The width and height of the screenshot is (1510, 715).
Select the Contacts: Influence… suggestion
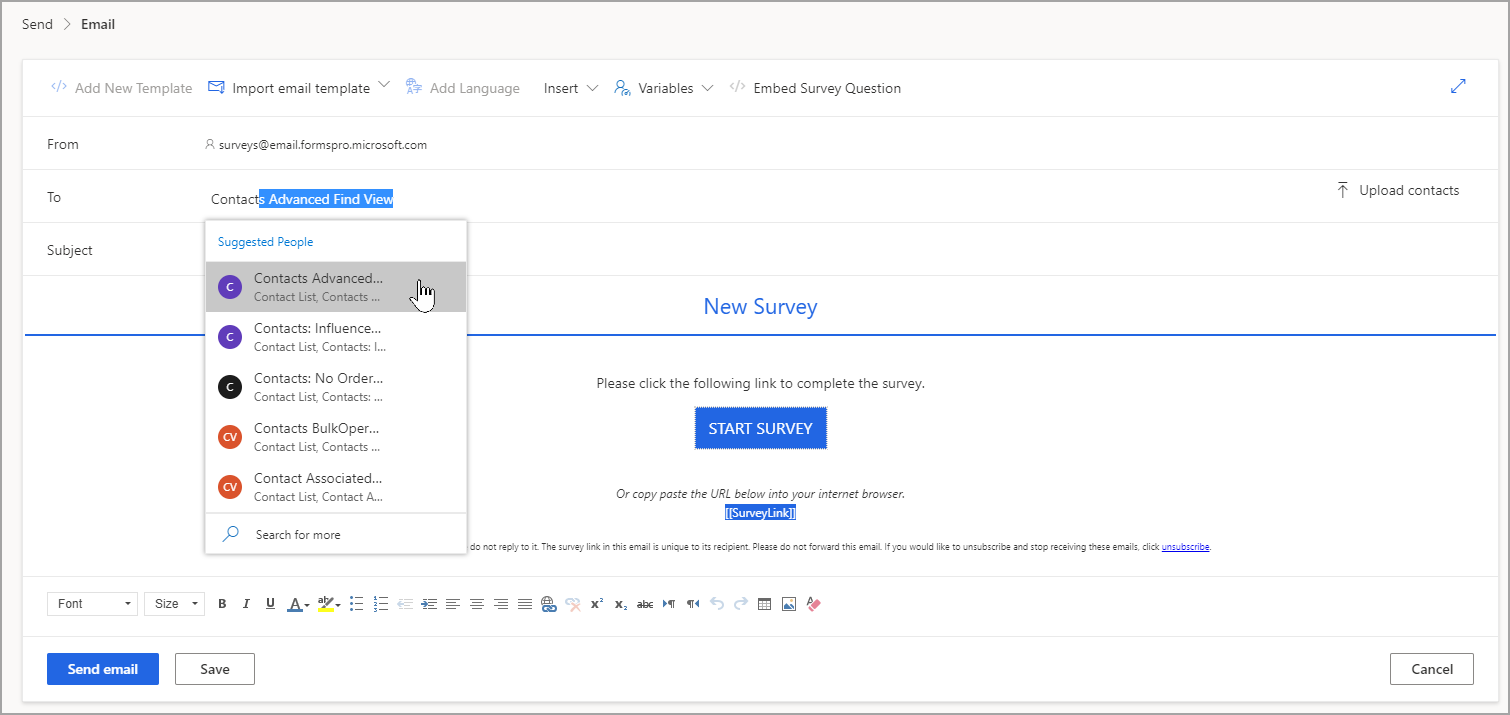coord(336,337)
